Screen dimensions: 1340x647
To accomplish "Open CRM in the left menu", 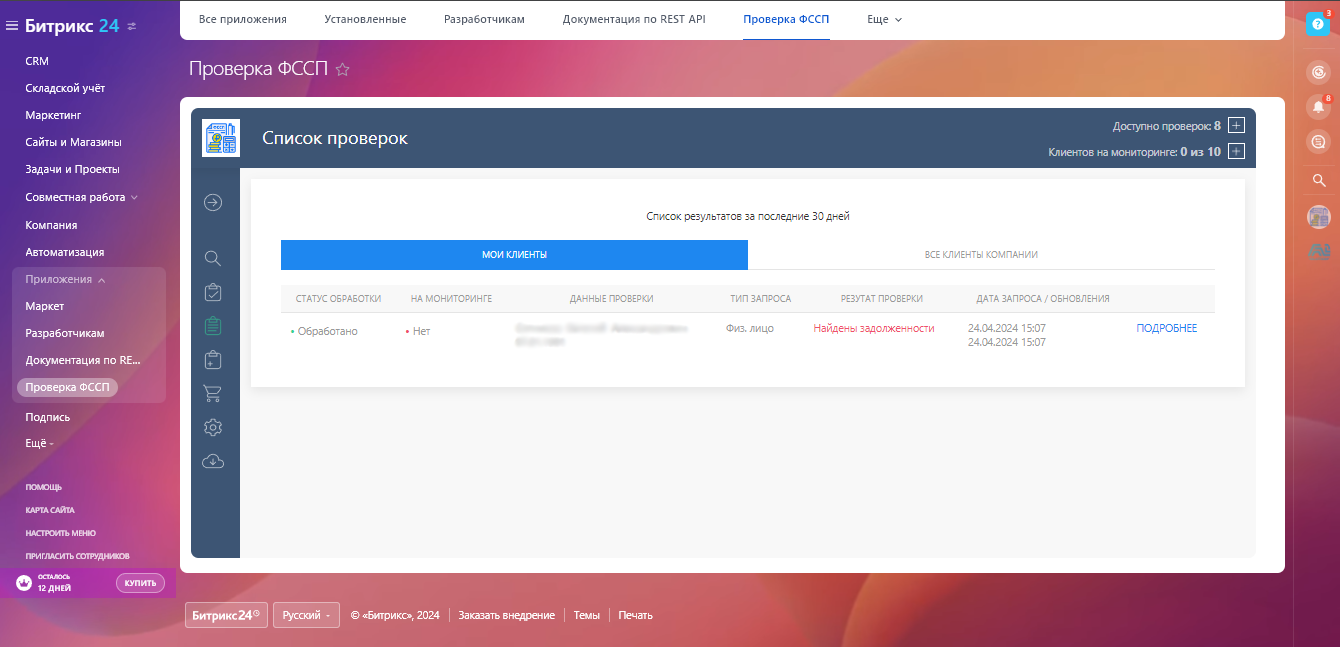I will click(x=37, y=61).
